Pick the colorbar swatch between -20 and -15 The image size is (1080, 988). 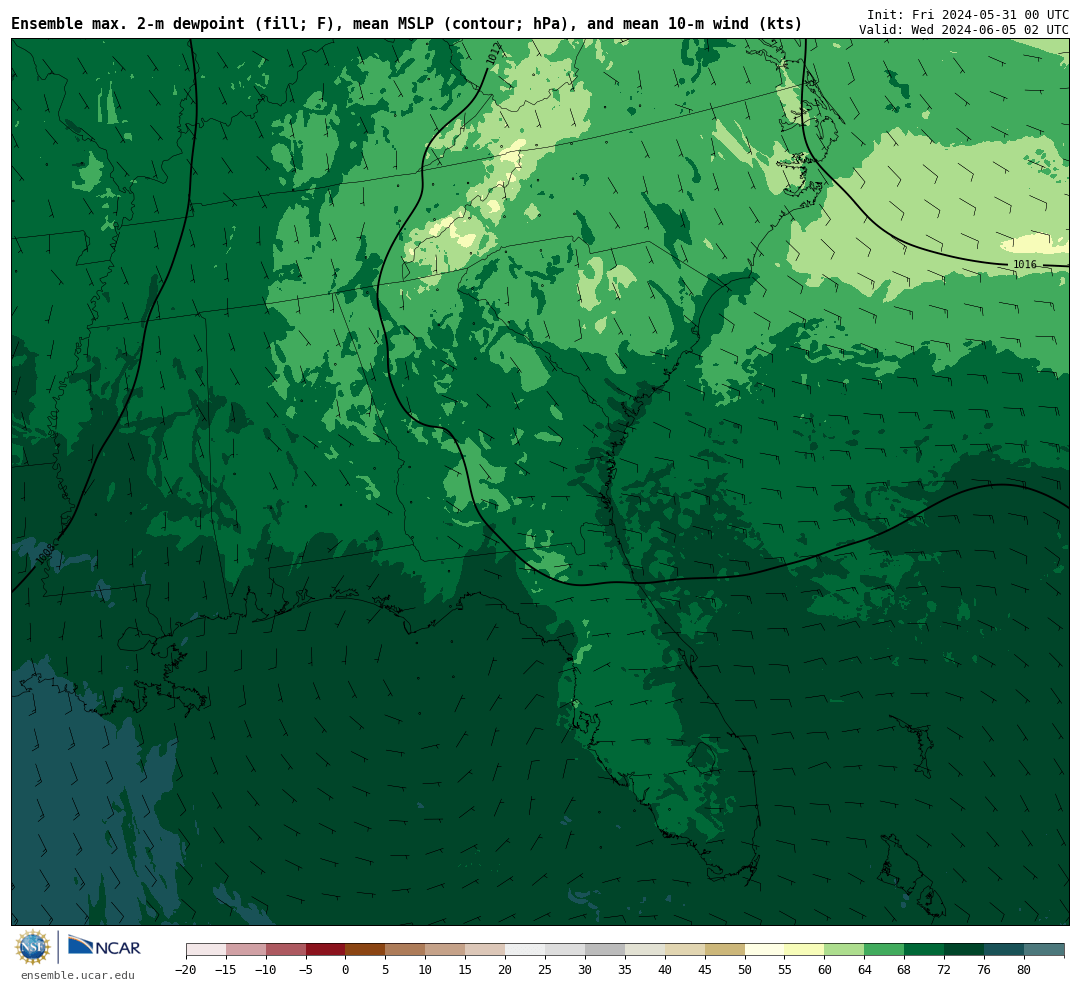click(206, 949)
